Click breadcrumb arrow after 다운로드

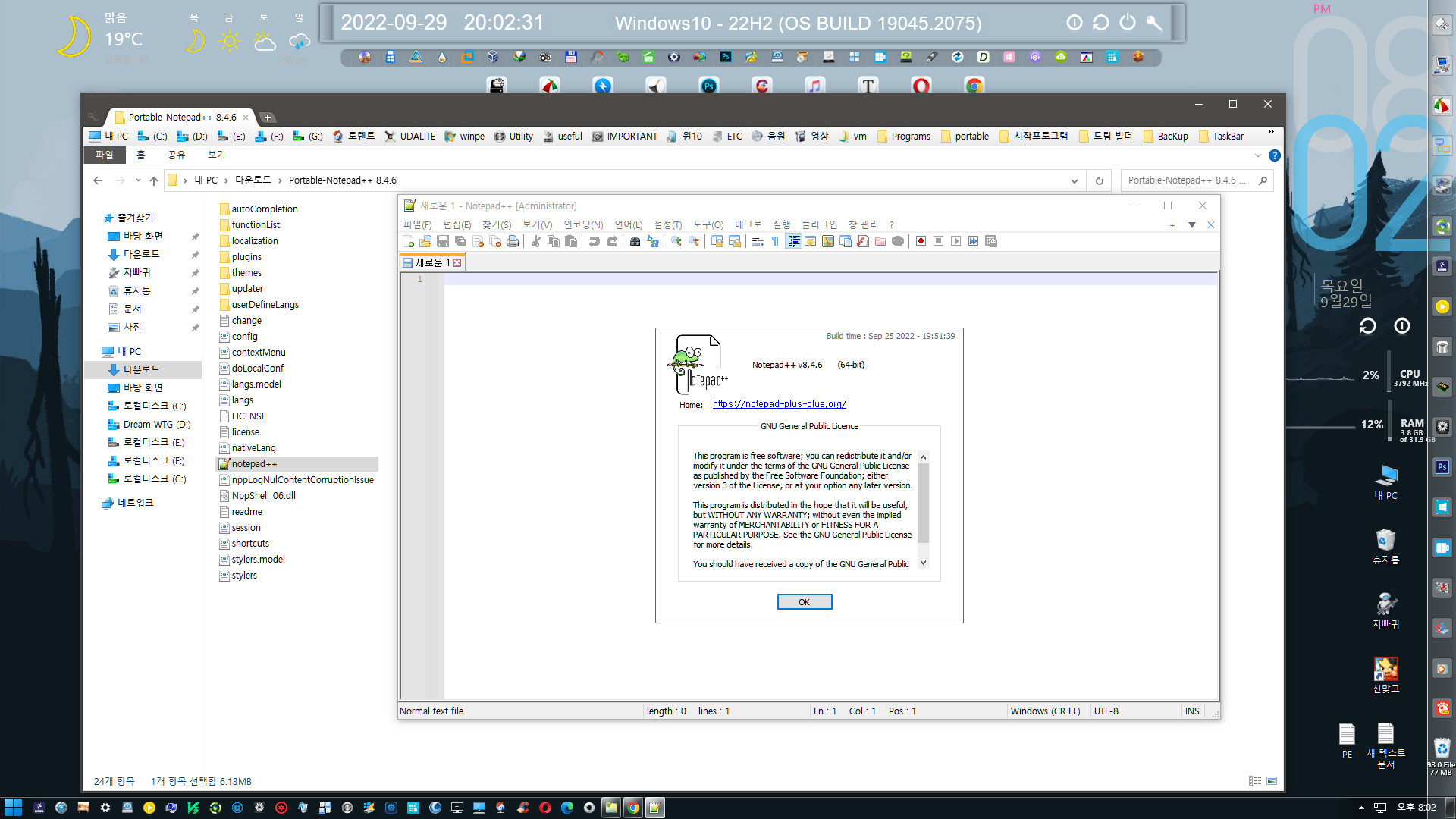point(280,180)
